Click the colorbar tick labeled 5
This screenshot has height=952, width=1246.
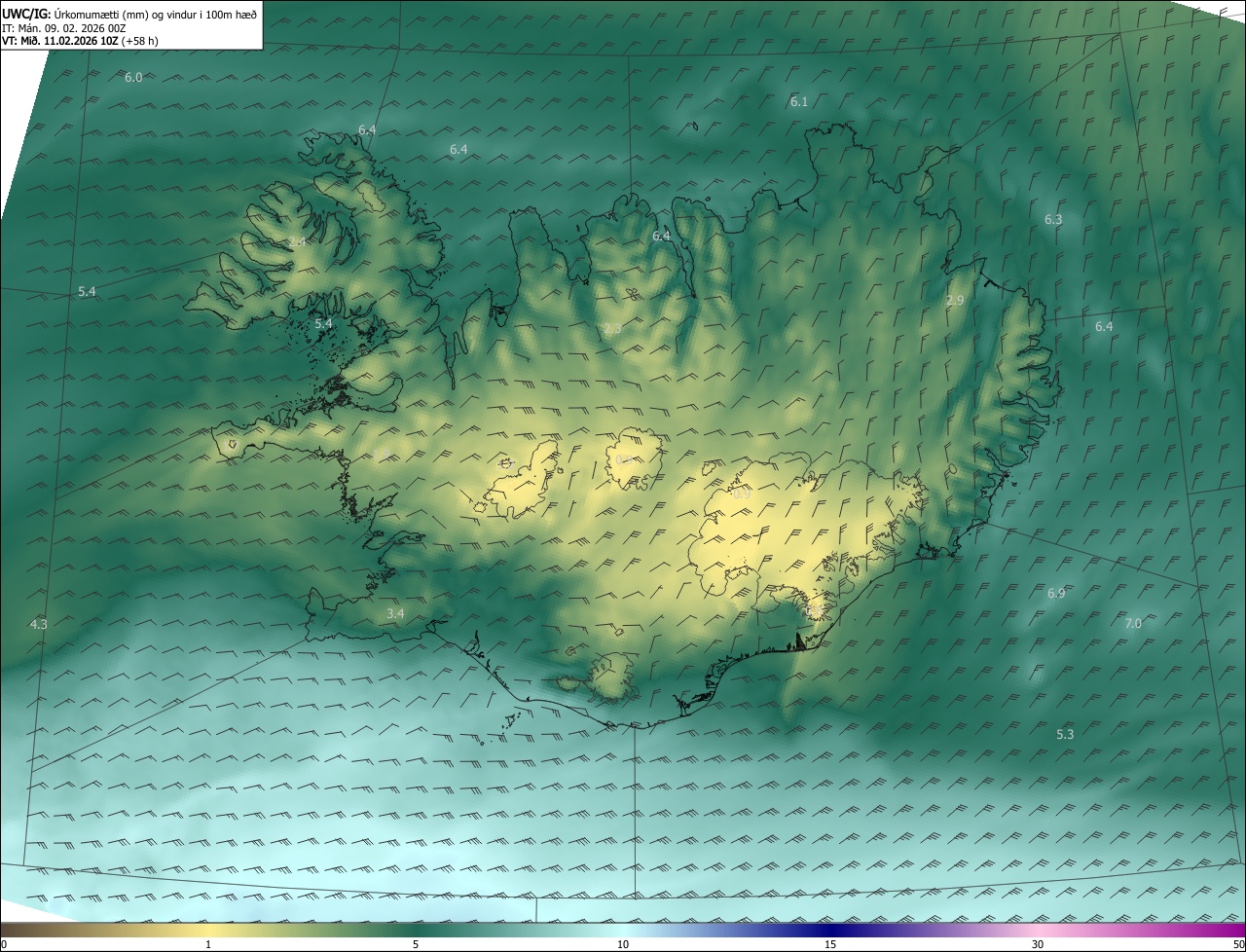(x=416, y=944)
